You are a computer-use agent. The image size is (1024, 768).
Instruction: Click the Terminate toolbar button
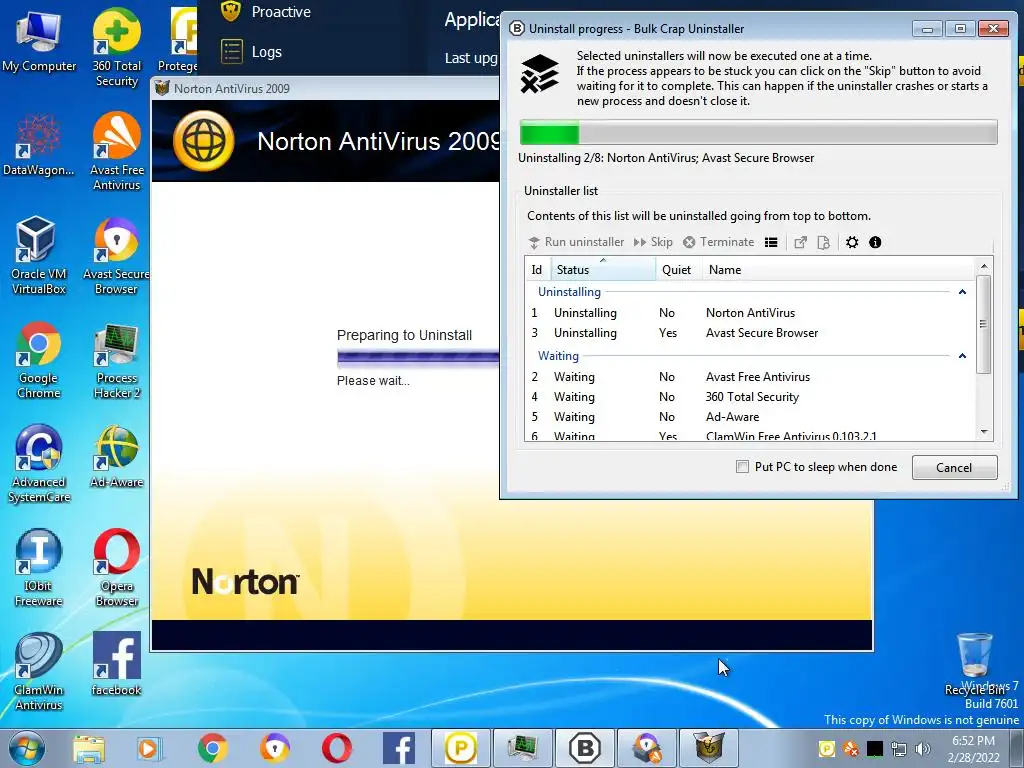tap(718, 242)
